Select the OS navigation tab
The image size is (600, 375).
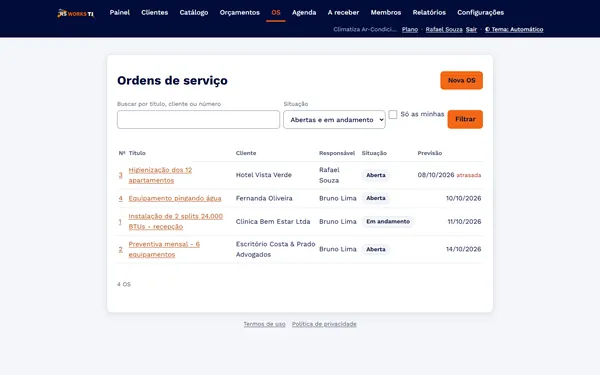pos(276,13)
